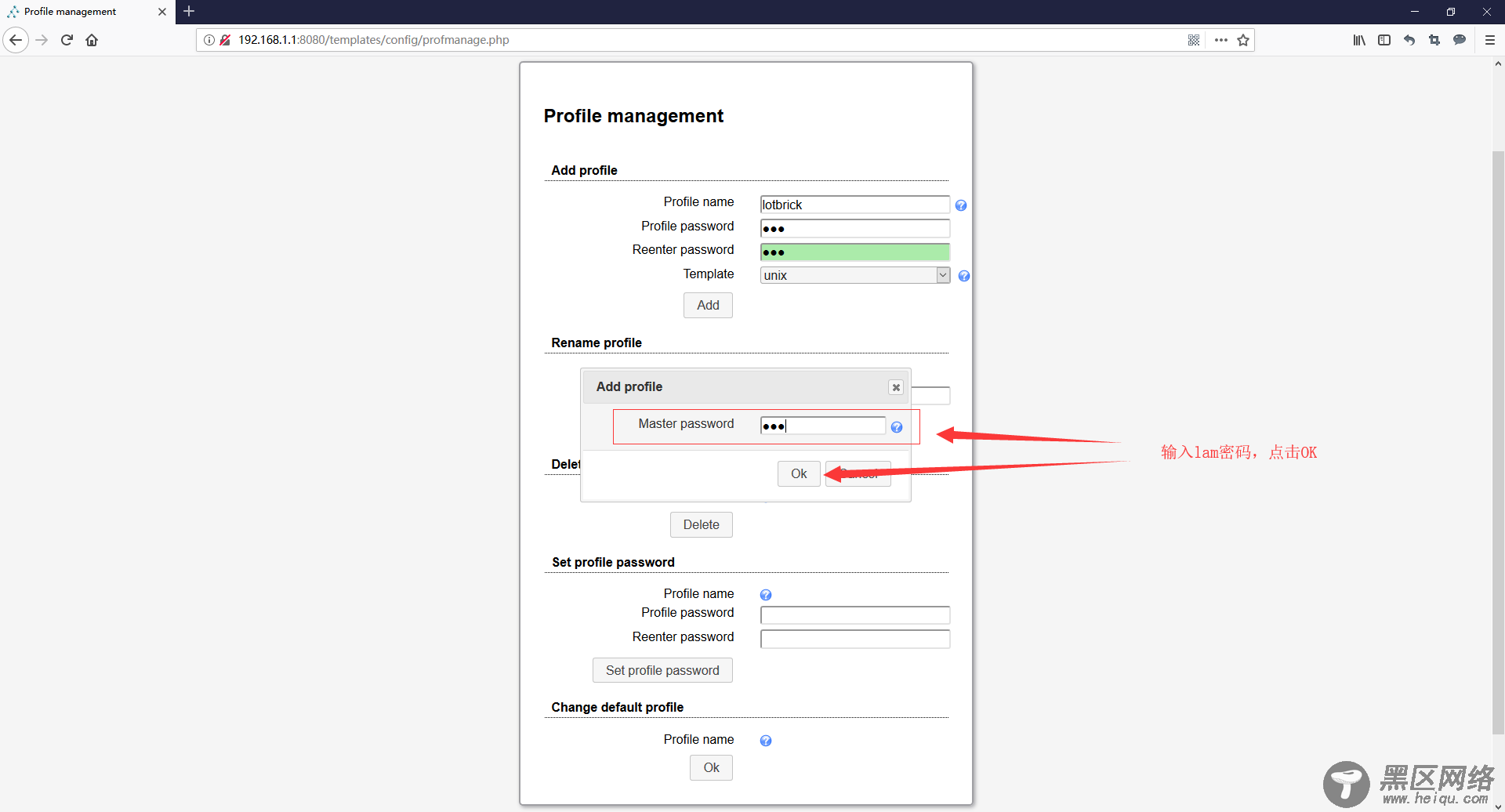Open the site information icon in the address bar

tap(209, 40)
